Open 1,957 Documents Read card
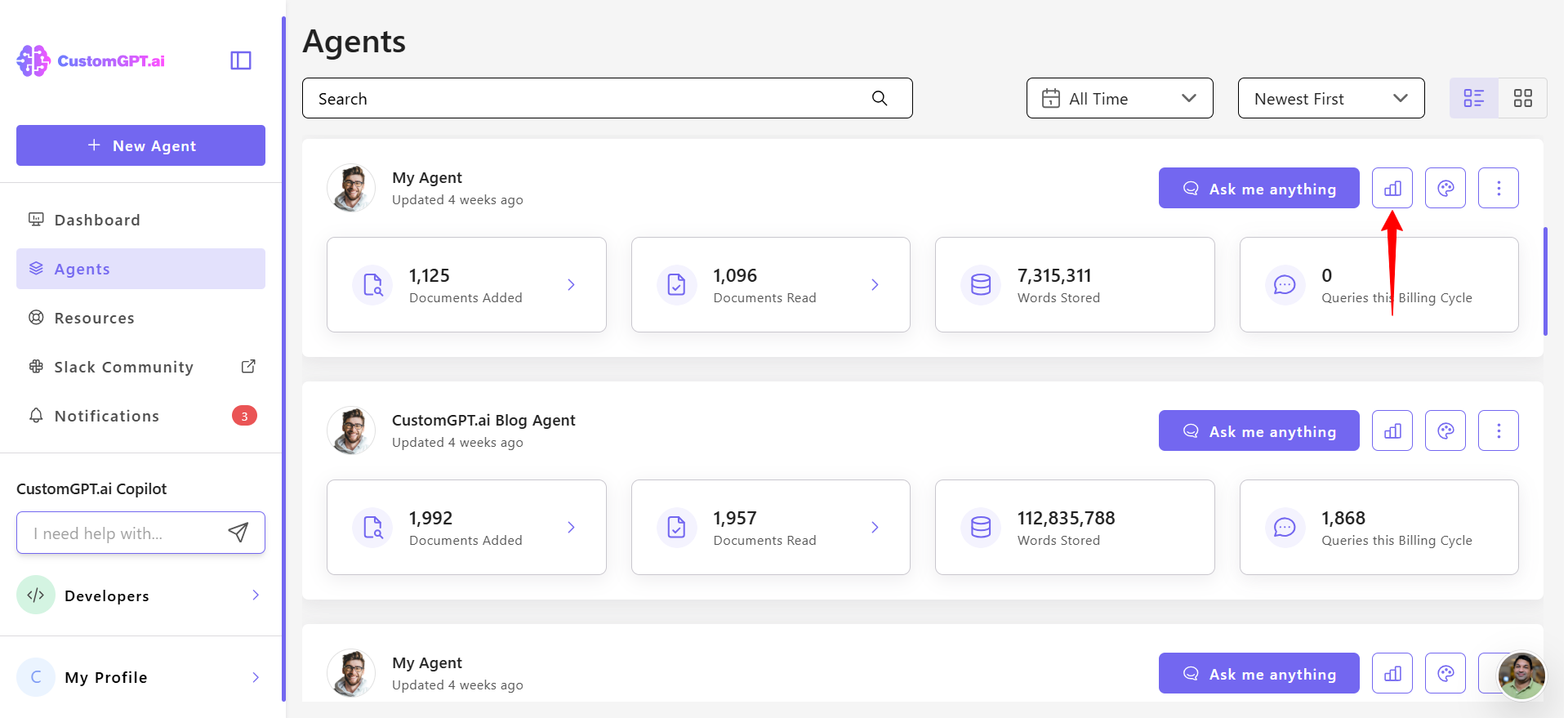This screenshot has width=1568, height=718. click(771, 527)
